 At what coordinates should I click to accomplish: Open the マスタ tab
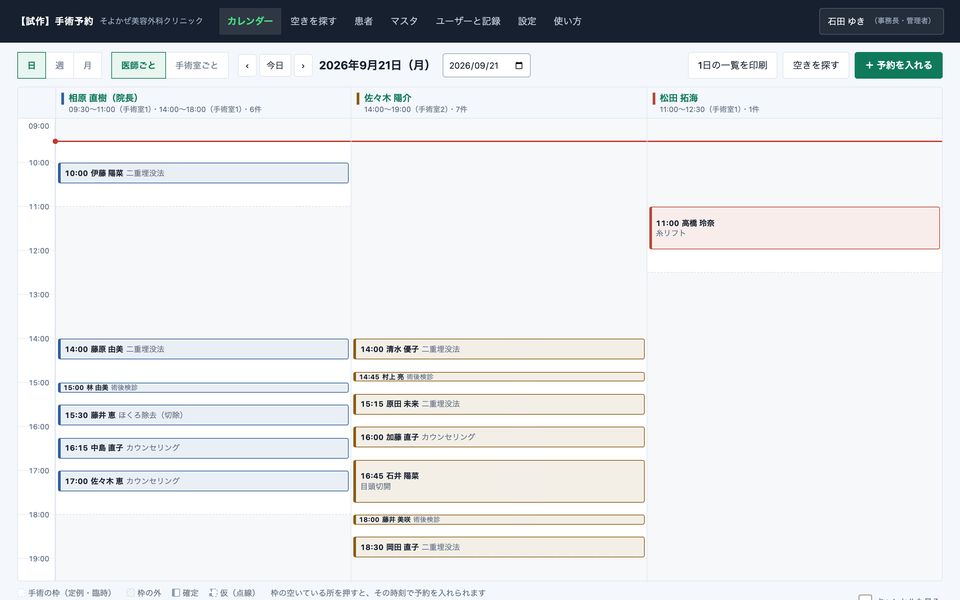[404, 21]
